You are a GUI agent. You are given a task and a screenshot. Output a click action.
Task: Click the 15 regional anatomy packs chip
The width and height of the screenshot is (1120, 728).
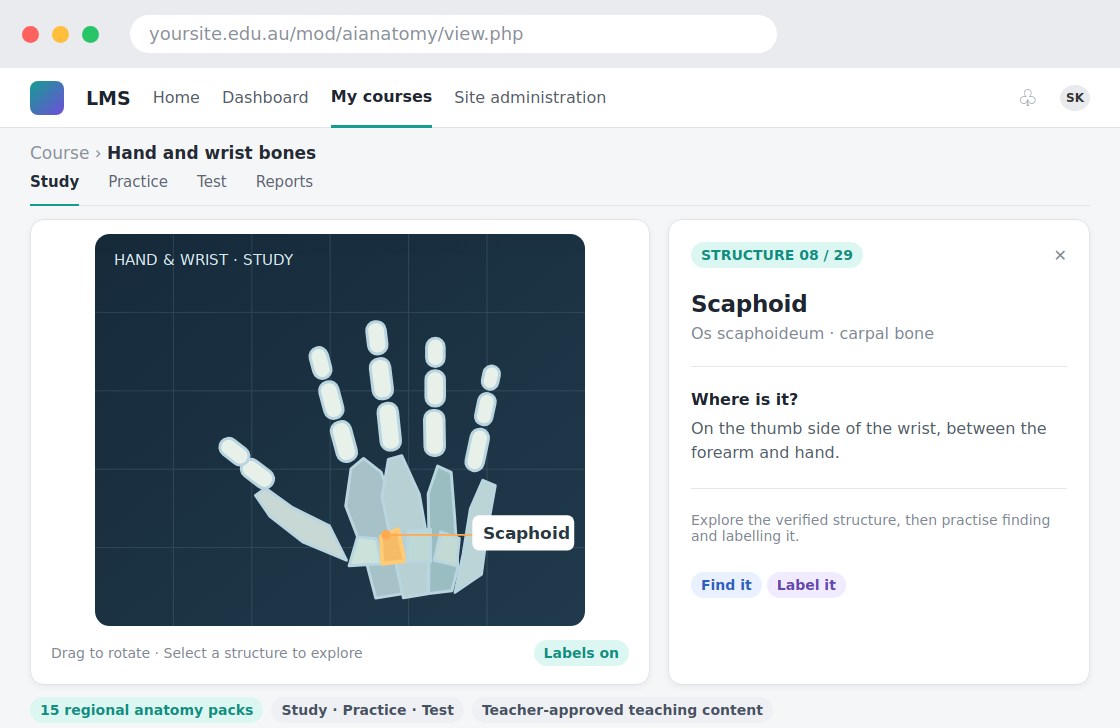click(146, 710)
